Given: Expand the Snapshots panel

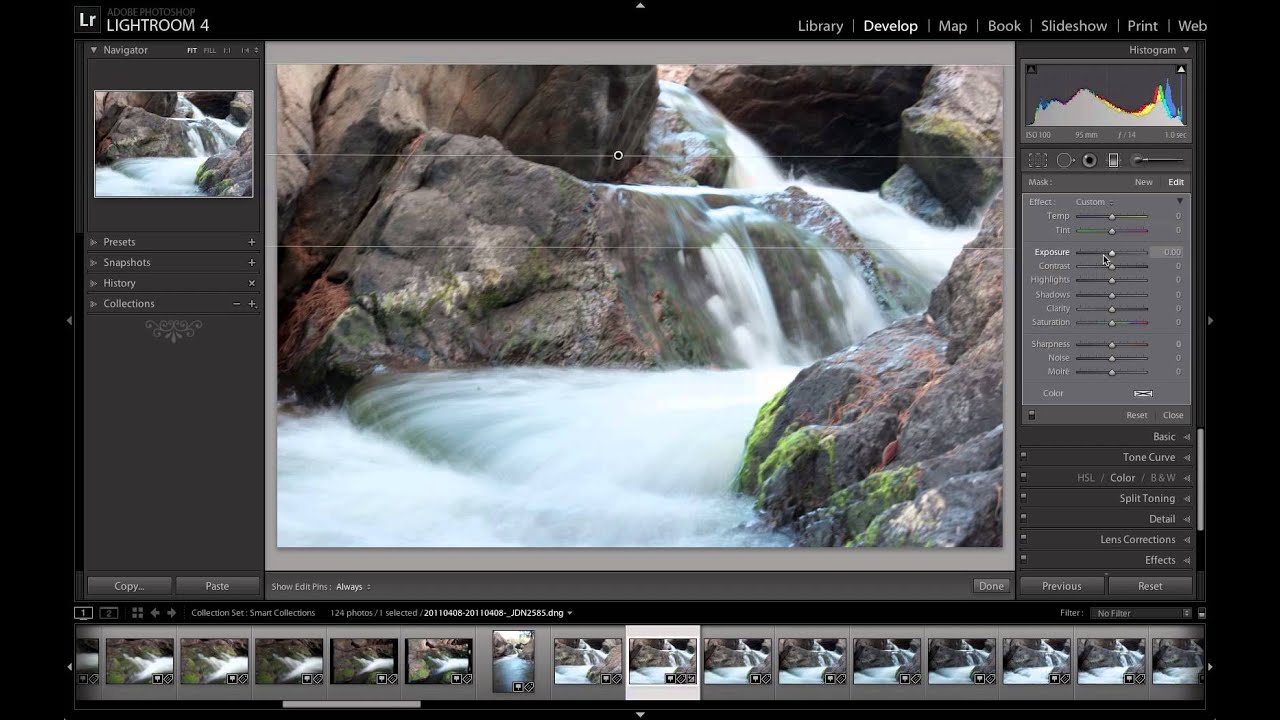Looking at the screenshot, I should point(94,262).
